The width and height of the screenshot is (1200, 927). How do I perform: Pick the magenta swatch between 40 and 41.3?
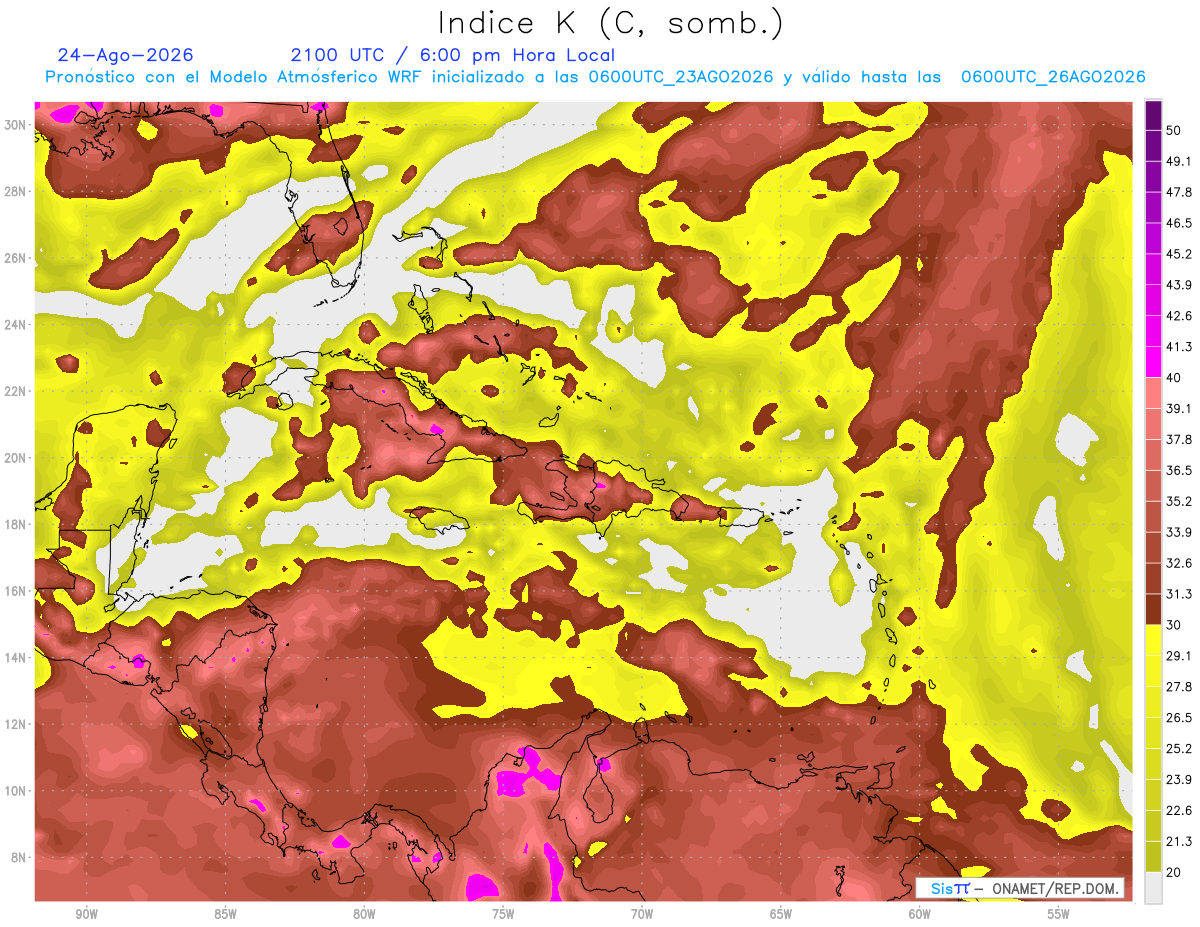1153,362
